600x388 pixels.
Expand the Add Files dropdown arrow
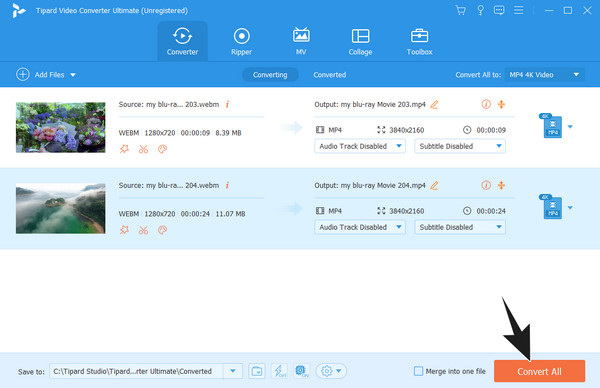73,75
